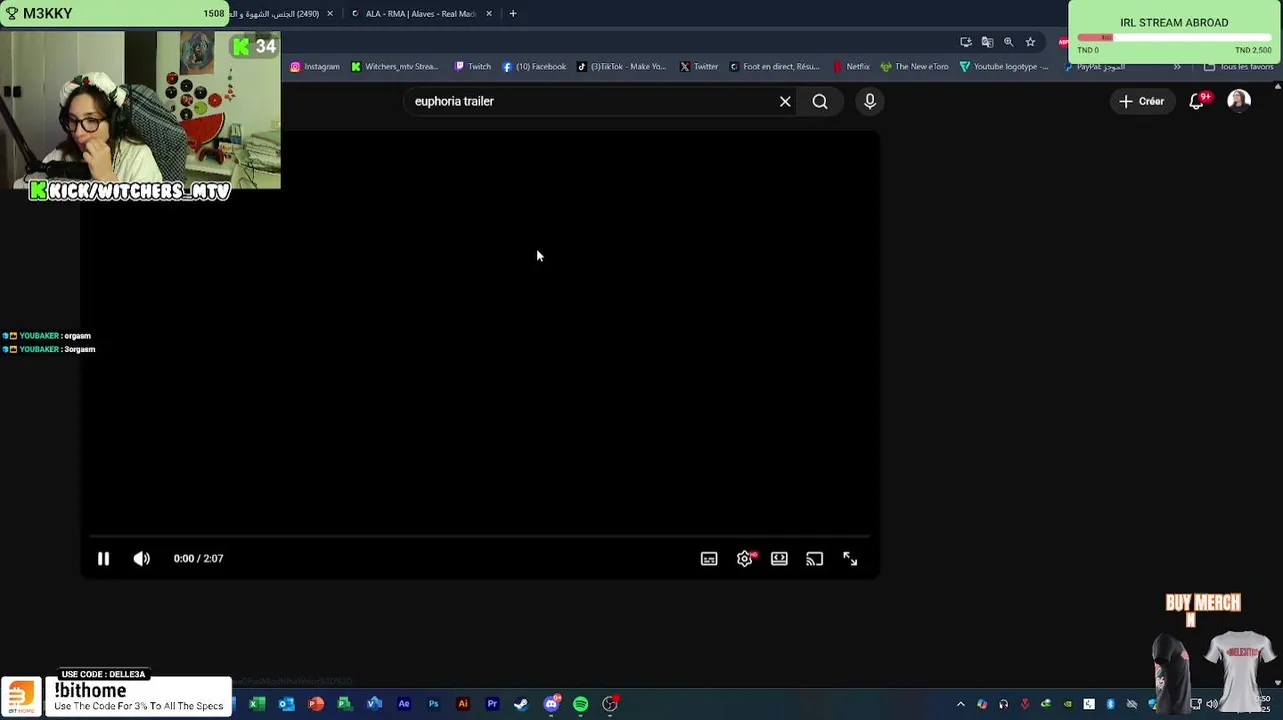Open the 'Youtube logotype' bookmark
This screenshot has width=1283, height=720.
click(x=1004, y=67)
